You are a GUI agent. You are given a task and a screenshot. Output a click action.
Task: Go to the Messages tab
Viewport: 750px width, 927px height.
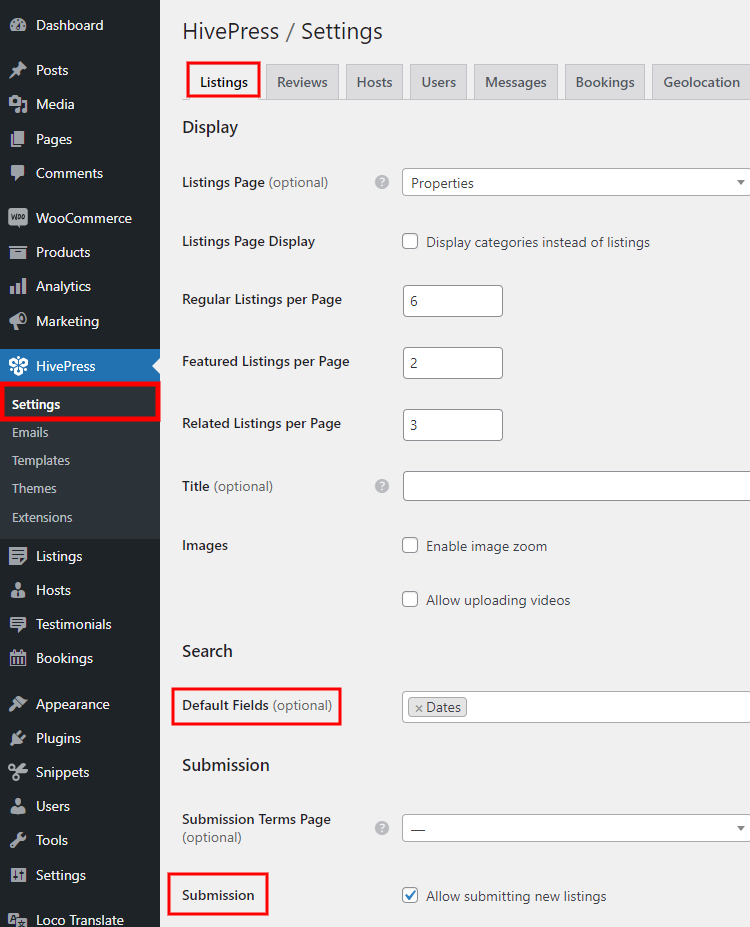coord(515,82)
